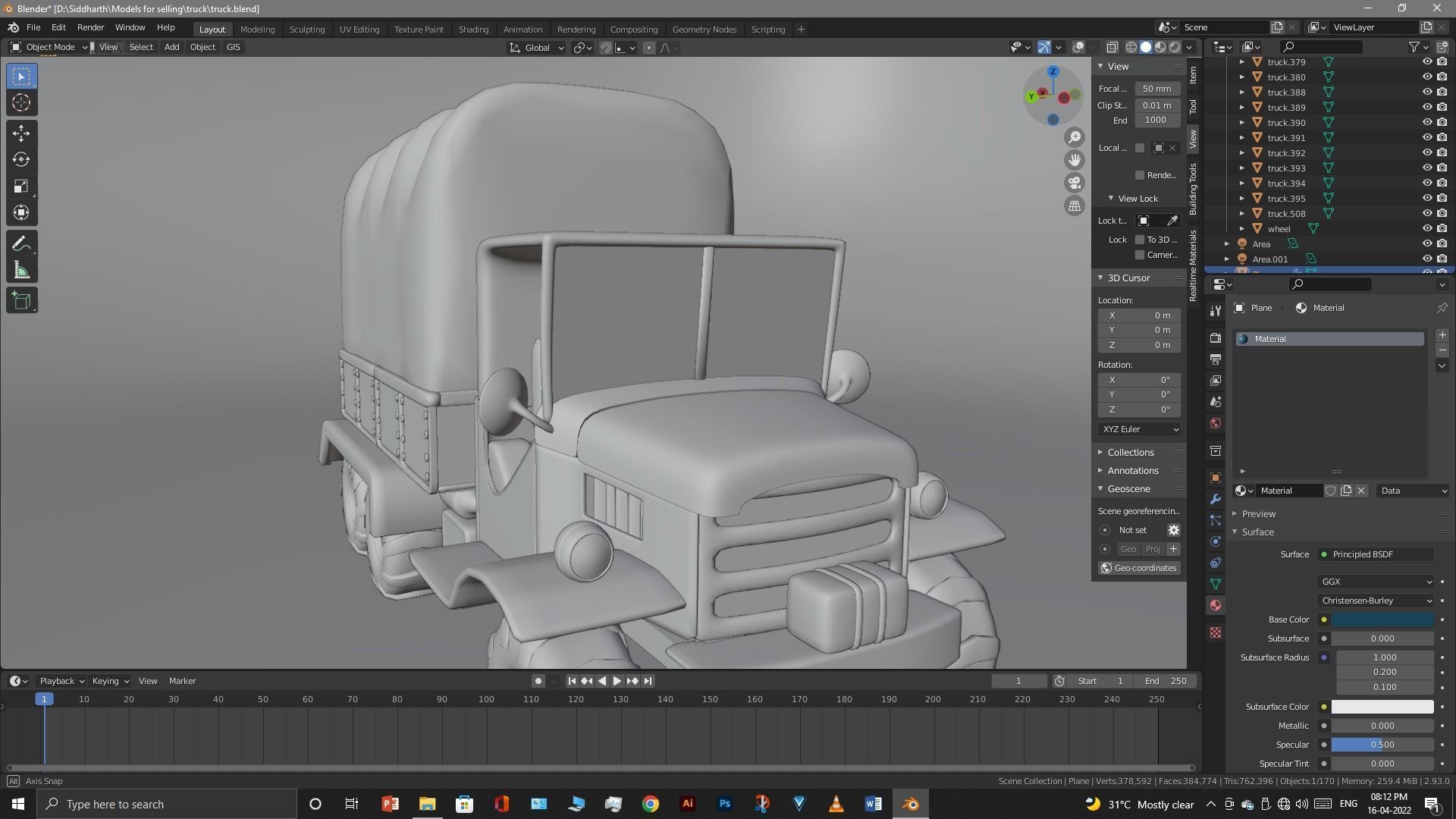Screen dimensions: 1456x819
Task: Open the World properties tab
Action: point(1216,423)
